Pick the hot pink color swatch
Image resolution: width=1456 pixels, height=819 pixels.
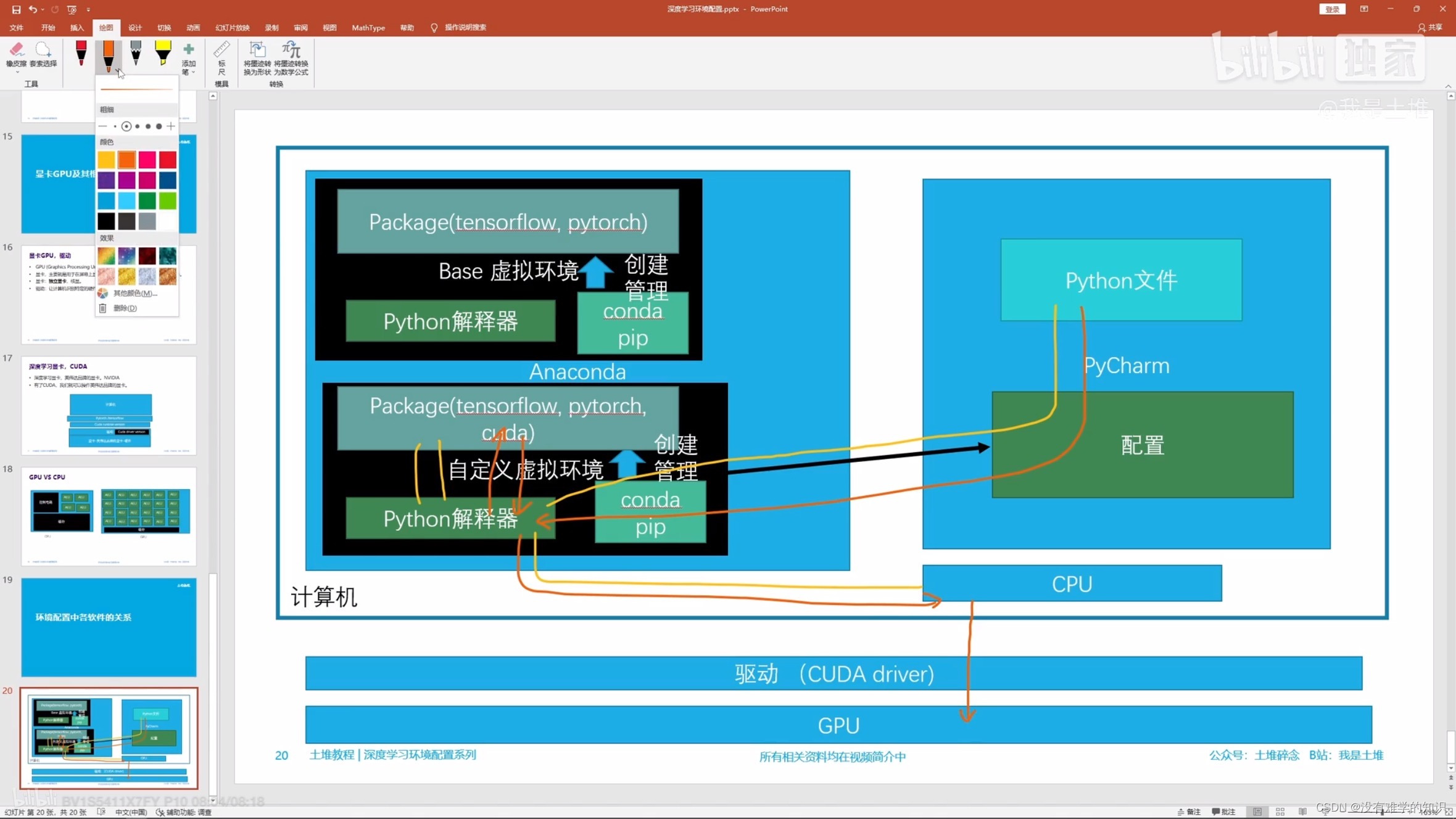click(147, 160)
